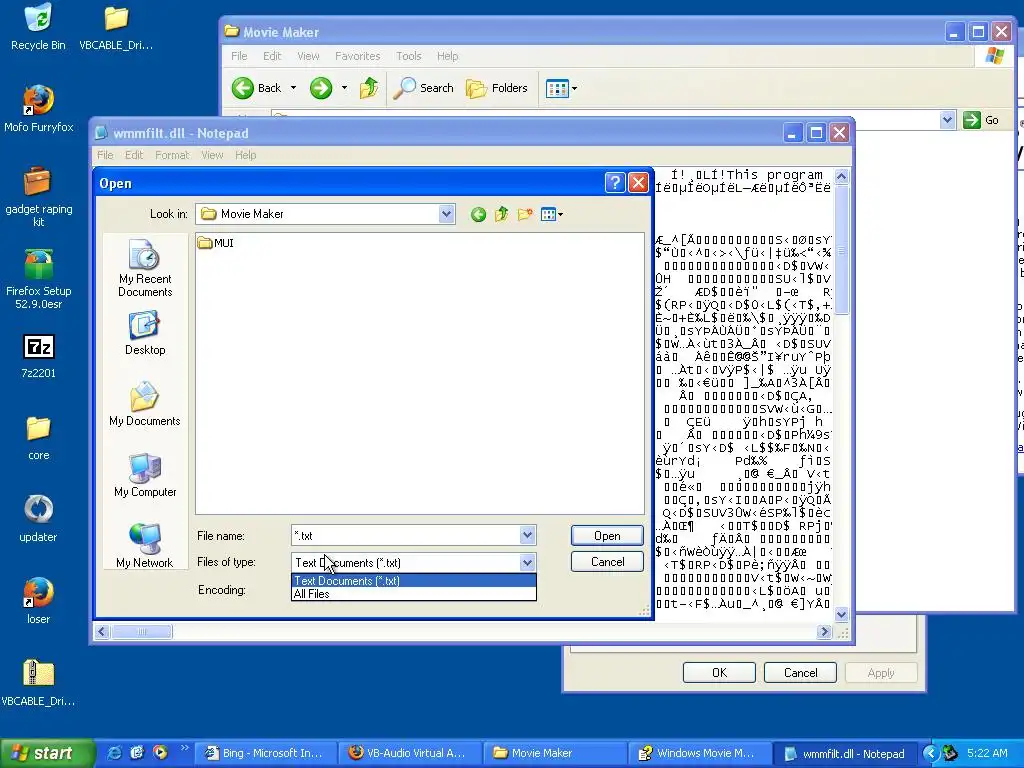Click Cancel in the Open dialog
The image size is (1024, 768).
(x=607, y=562)
